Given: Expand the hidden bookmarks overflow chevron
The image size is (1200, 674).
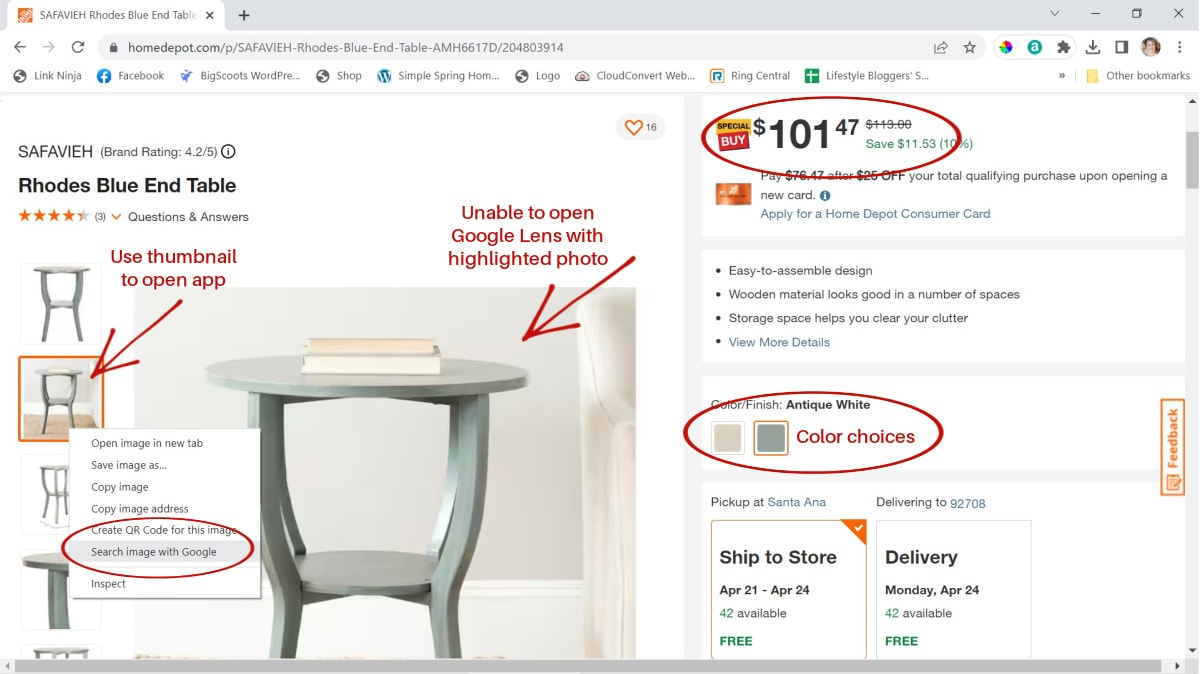Looking at the screenshot, I should pos(1061,75).
